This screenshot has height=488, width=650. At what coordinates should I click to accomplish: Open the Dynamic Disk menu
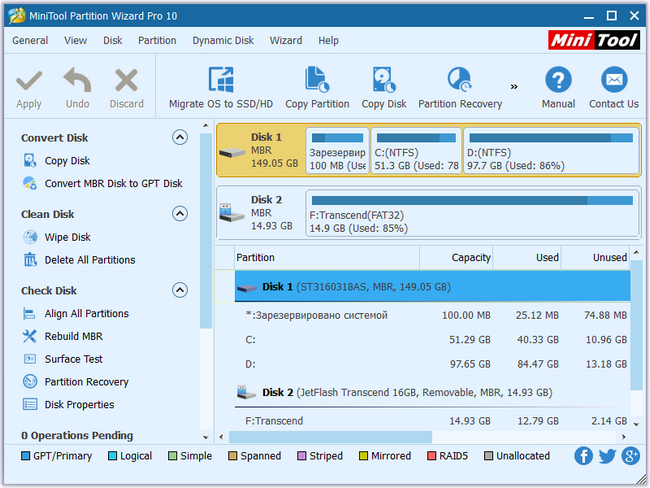pos(223,40)
